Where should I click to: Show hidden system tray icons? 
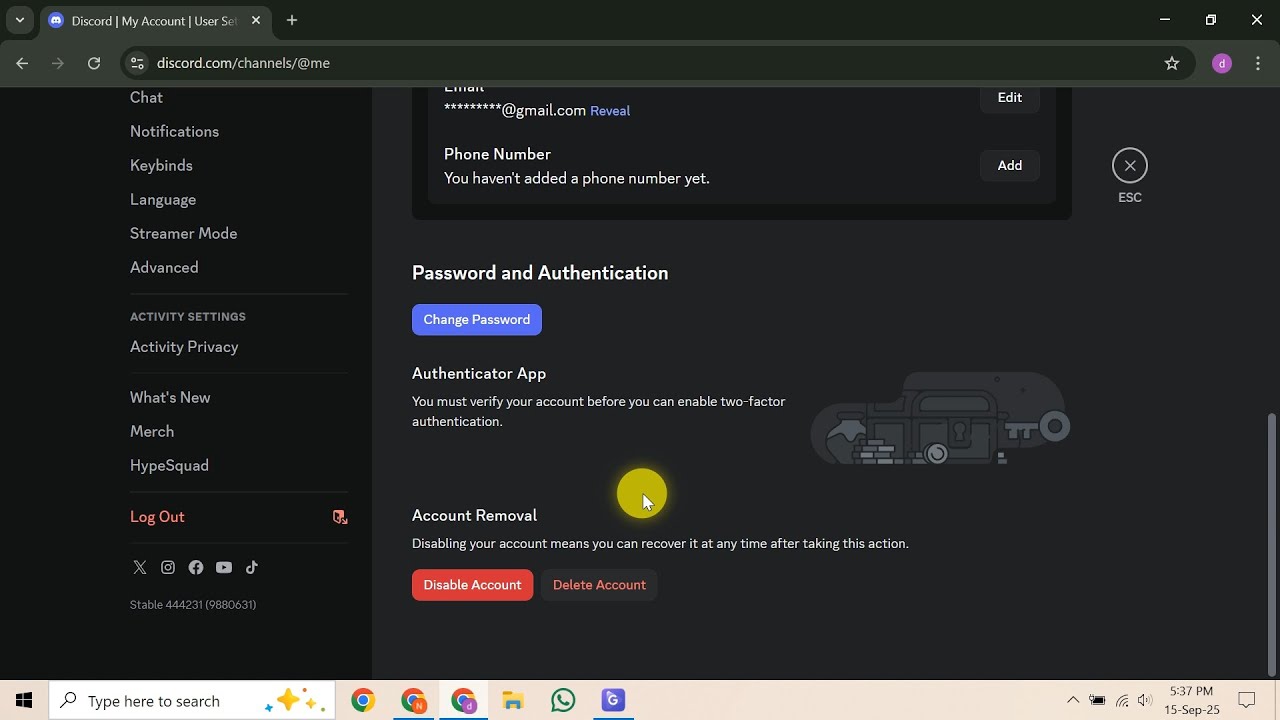coord(1073,700)
